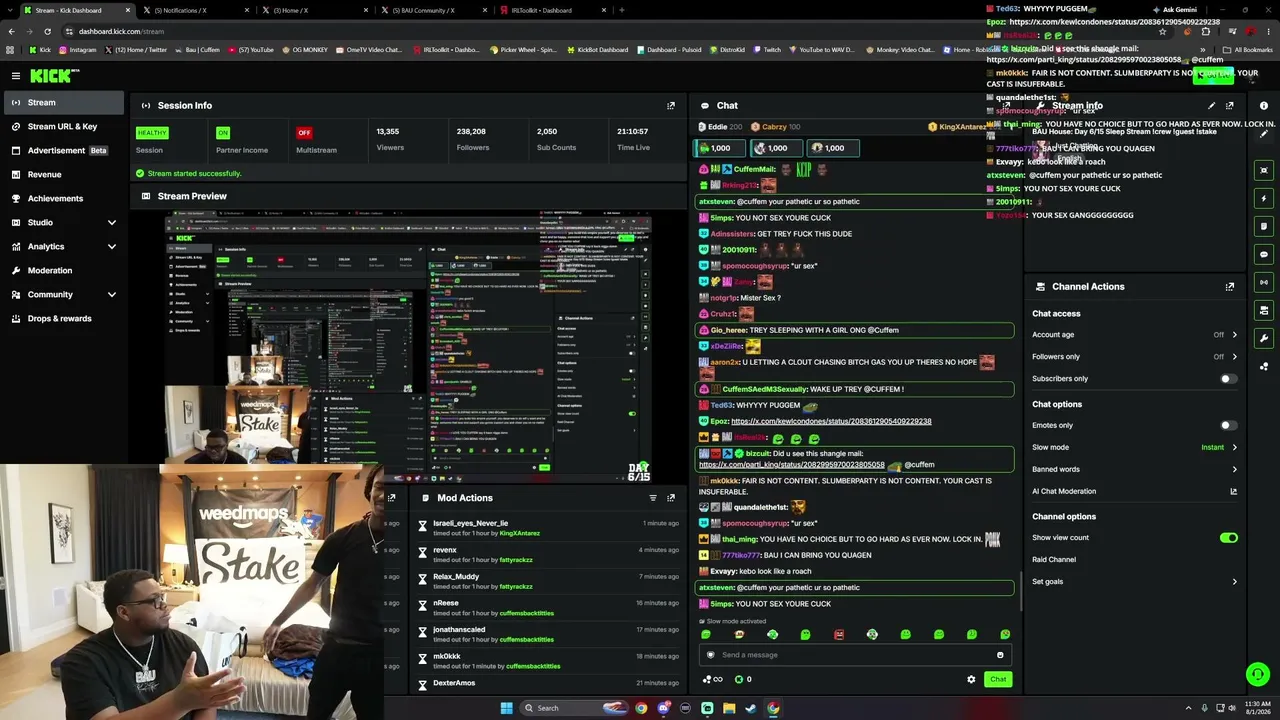Open Slow mode options showing Instant
Image resolution: width=1280 pixels, height=720 pixels.
[x=1134, y=447]
